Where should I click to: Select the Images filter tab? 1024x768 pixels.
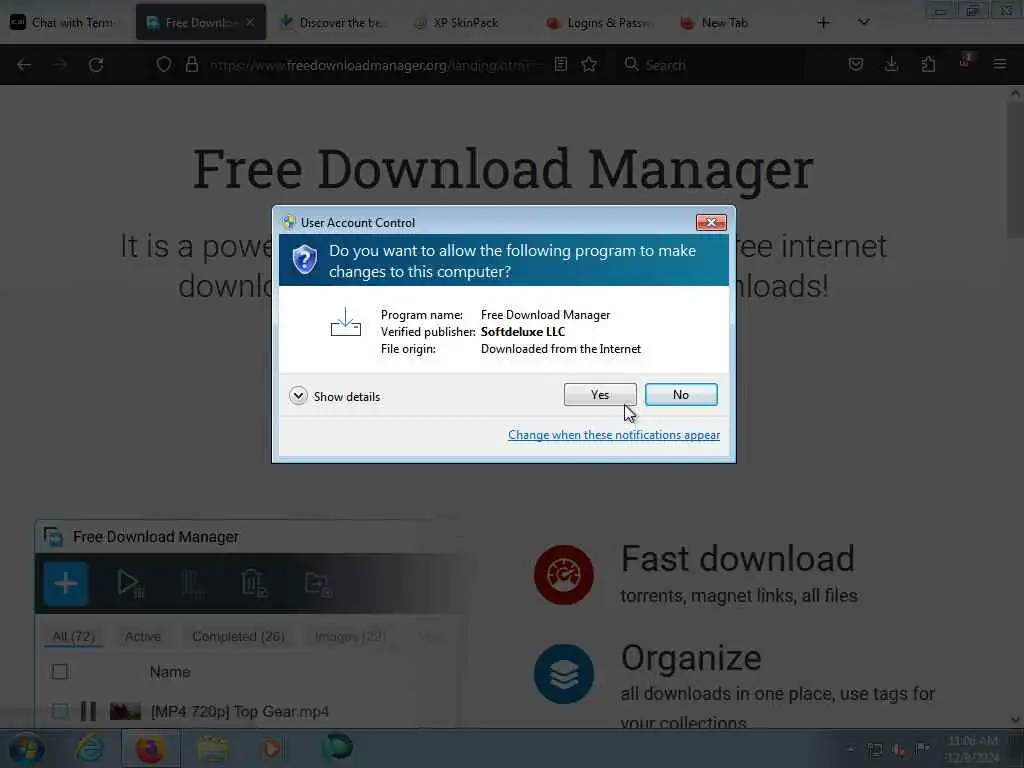[350, 636]
